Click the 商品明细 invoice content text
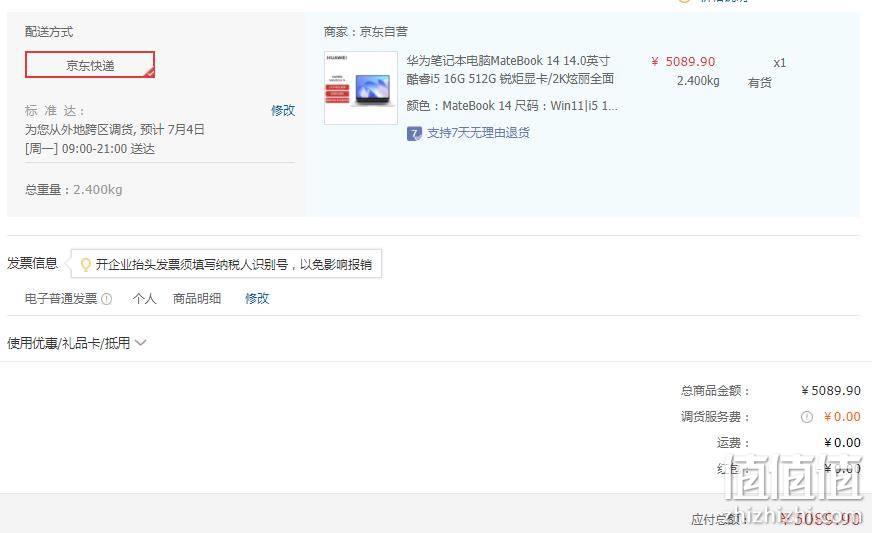This screenshot has height=533, width=872. tap(197, 299)
